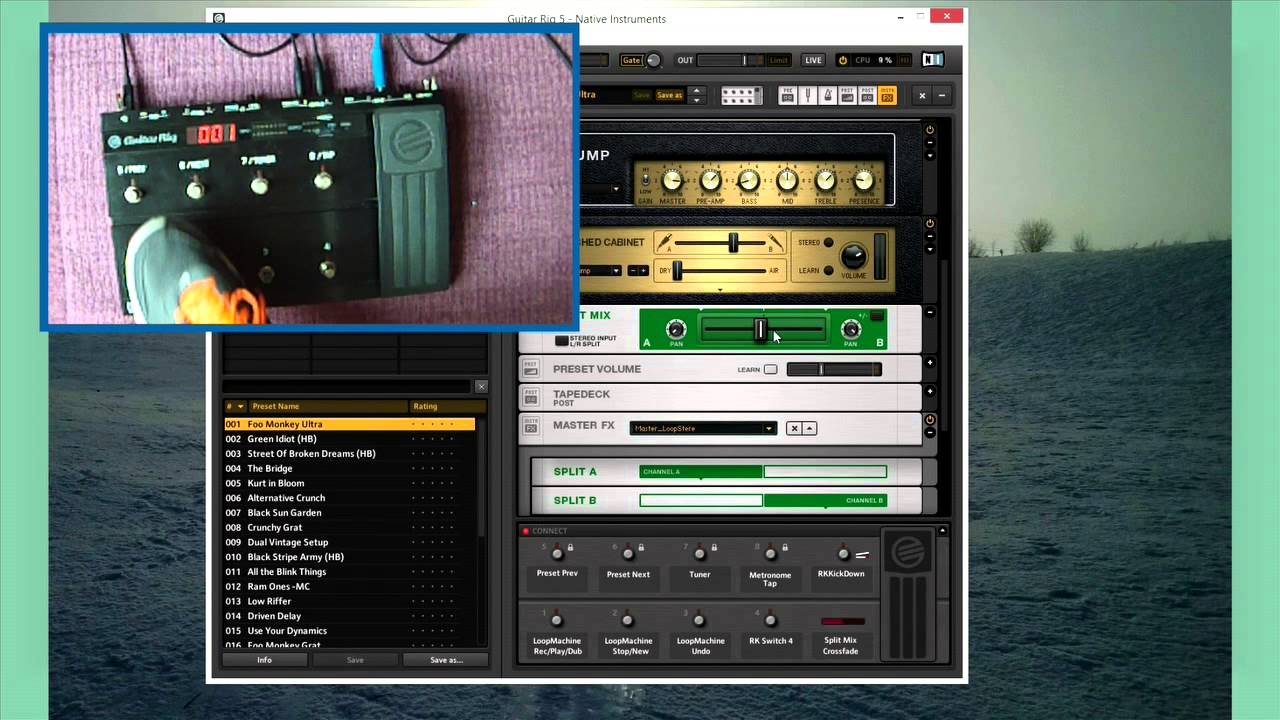The image size is (1280, 720).
Task: Click the RK Switch 4 footswitch
Action: tap(770, 621)
